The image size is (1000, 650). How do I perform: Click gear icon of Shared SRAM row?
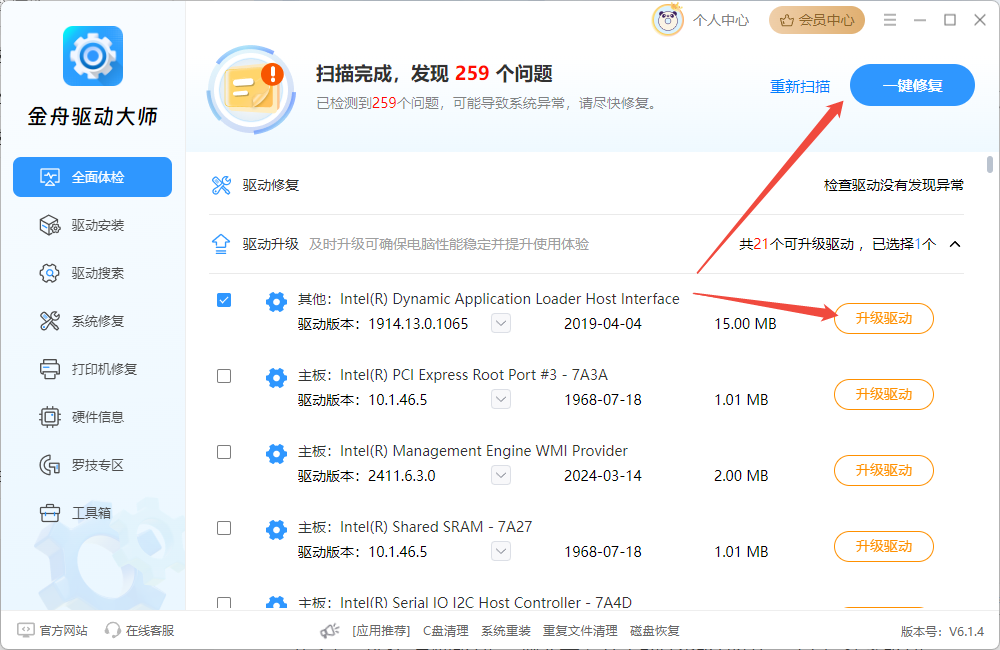tap(276, 529)
